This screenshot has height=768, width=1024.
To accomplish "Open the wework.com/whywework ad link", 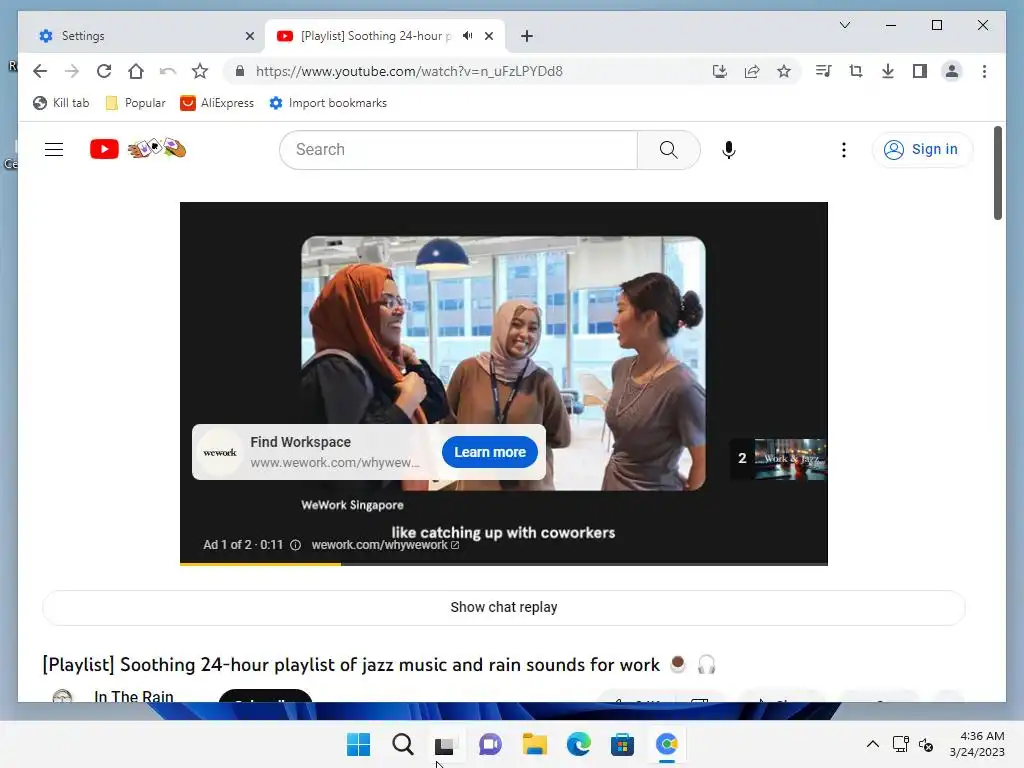I will 385,545.
